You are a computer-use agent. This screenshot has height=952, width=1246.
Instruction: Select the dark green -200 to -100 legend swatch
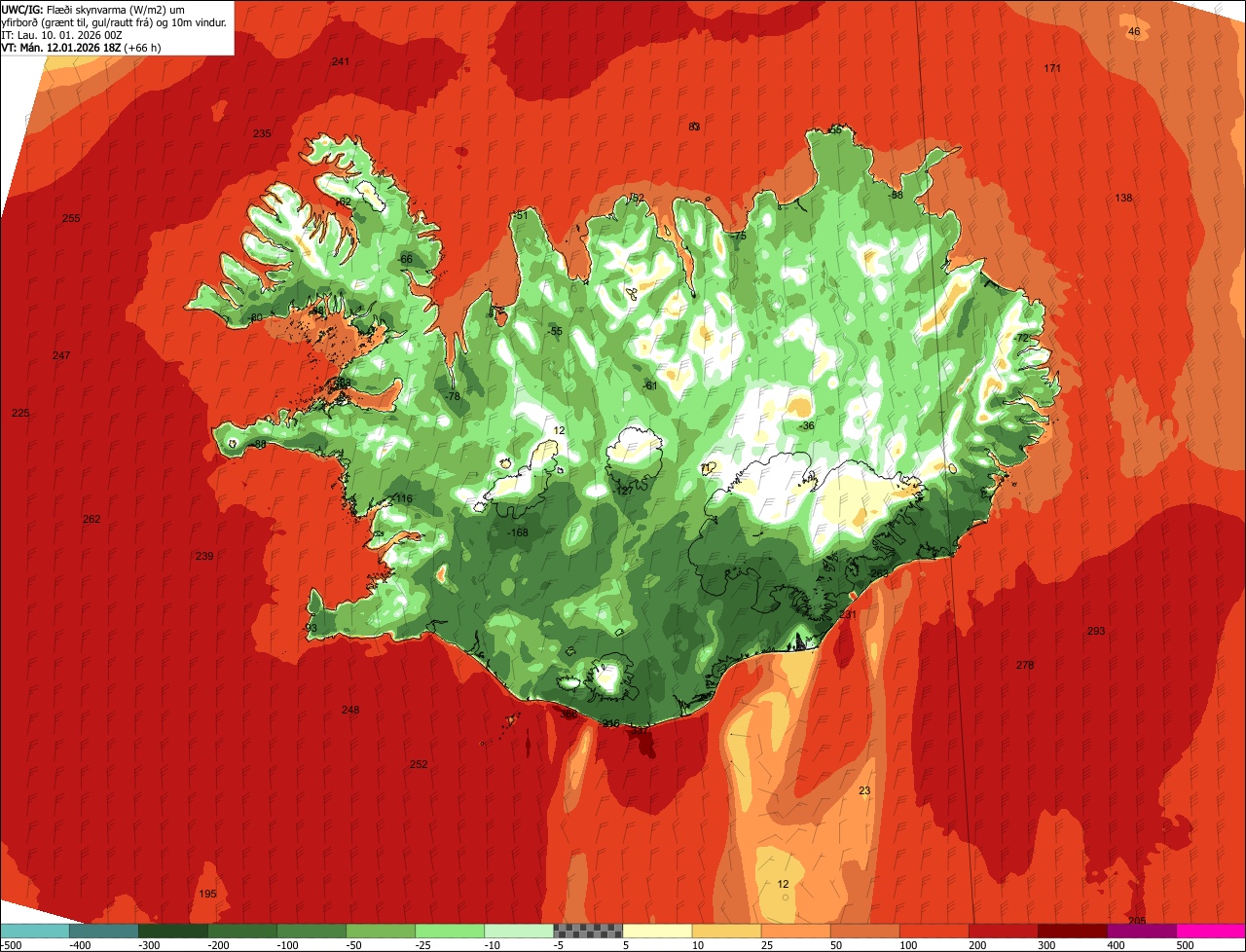point(241,931)
